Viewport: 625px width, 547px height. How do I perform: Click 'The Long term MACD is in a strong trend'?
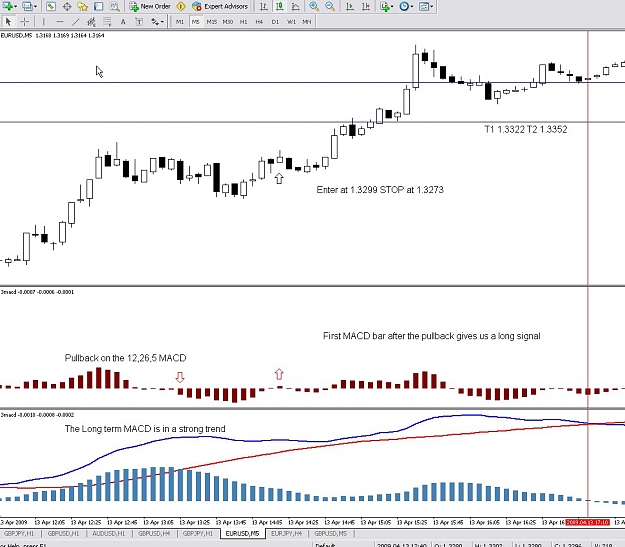tap(145, 429)
